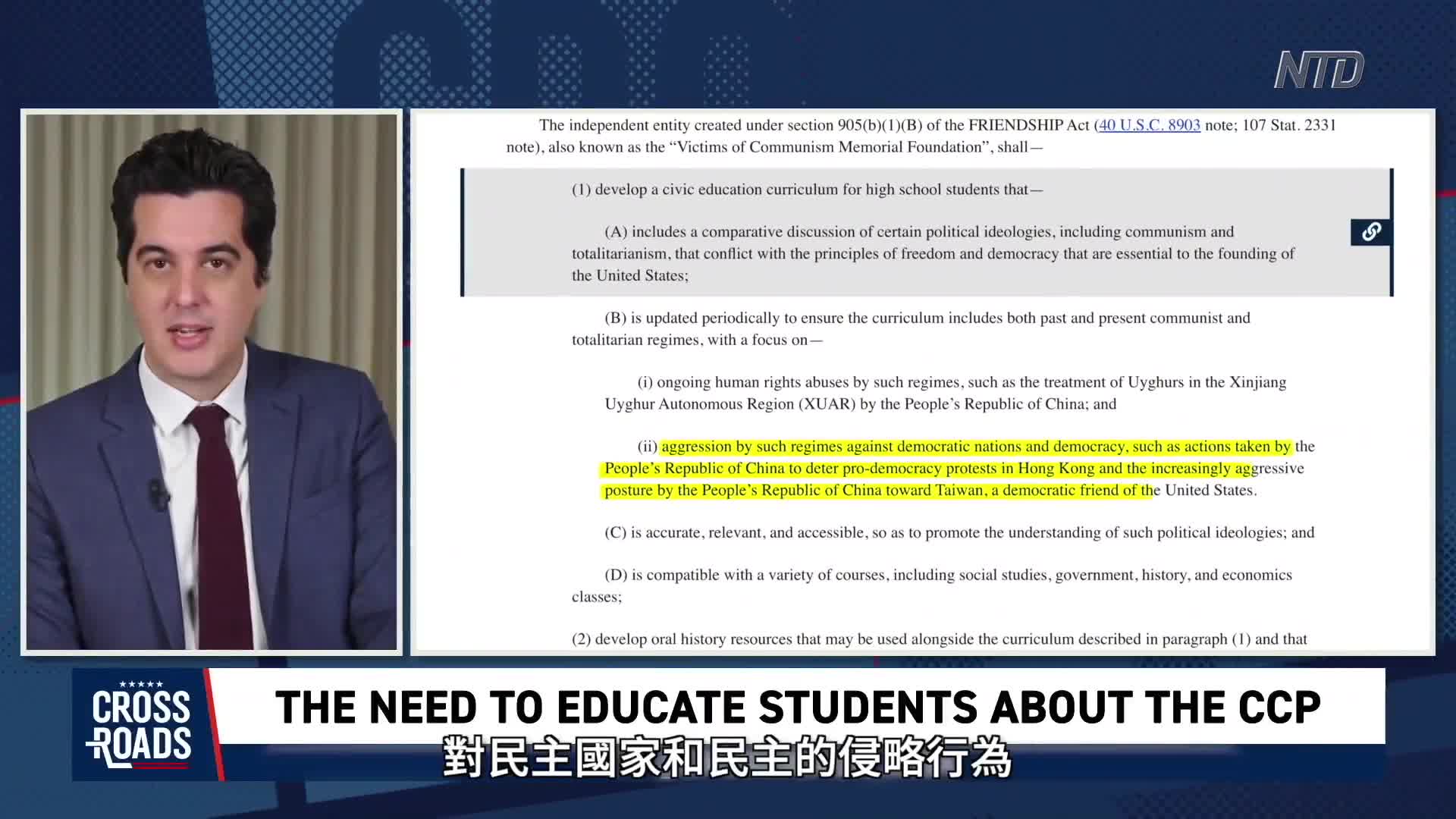Click the presenter video thumbnail
Image resolution: width=1456 pixels, height=819 pixels.
(x=212, y=382)
